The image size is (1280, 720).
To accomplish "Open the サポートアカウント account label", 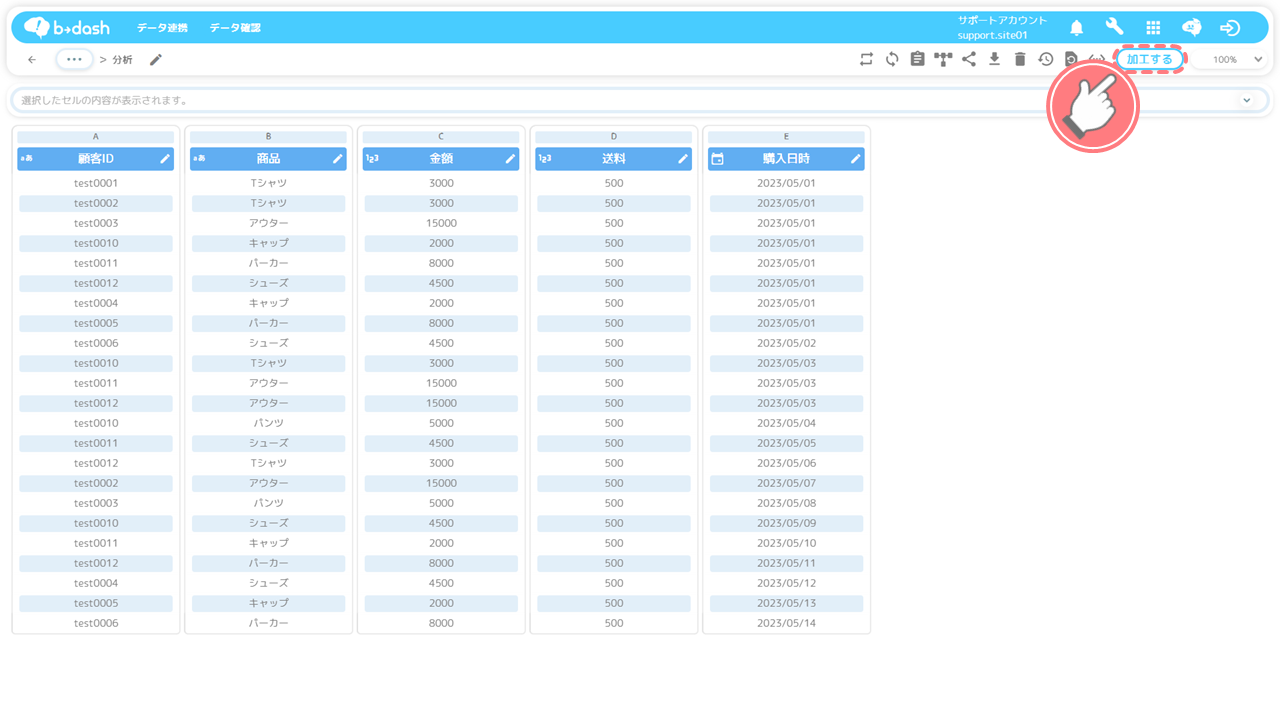I will [1002, 20].
